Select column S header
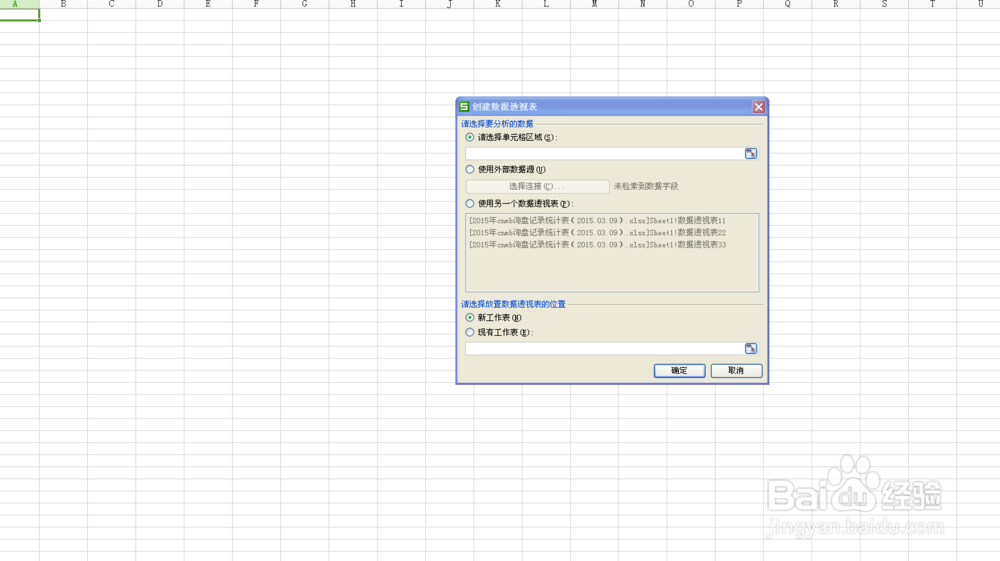 884,4
